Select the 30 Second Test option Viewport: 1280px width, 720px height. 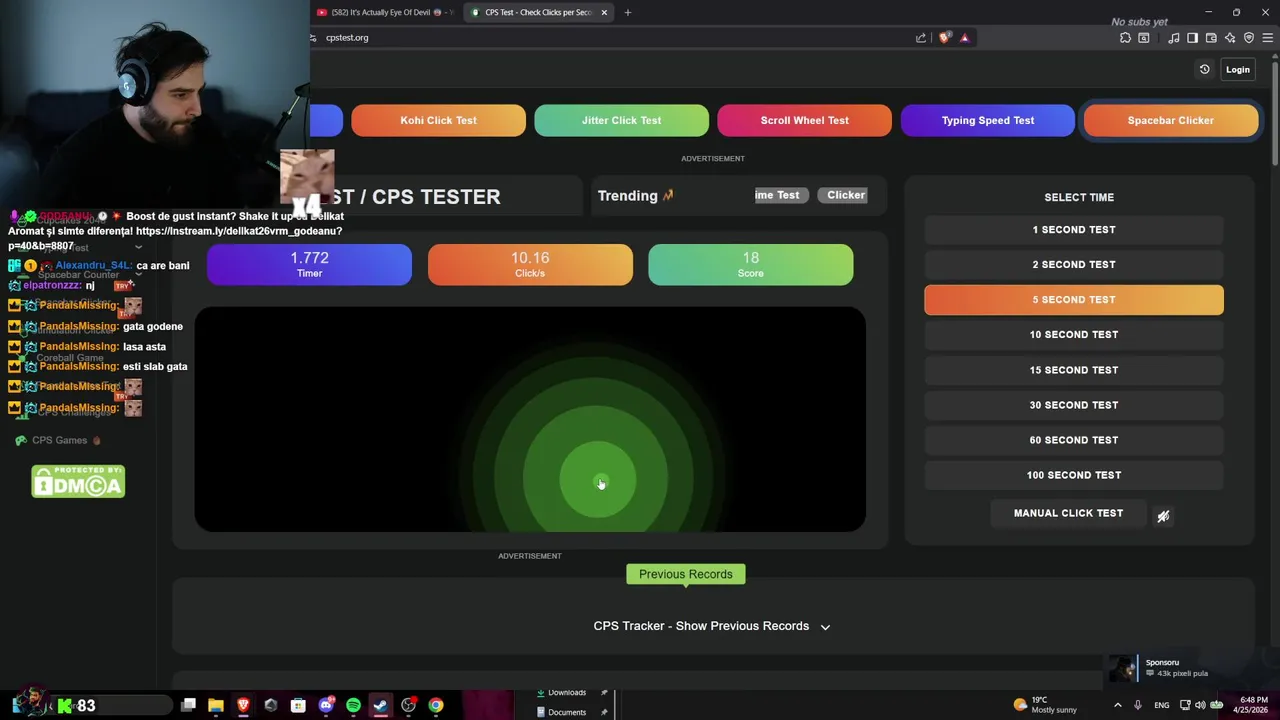click(1073, 405)
